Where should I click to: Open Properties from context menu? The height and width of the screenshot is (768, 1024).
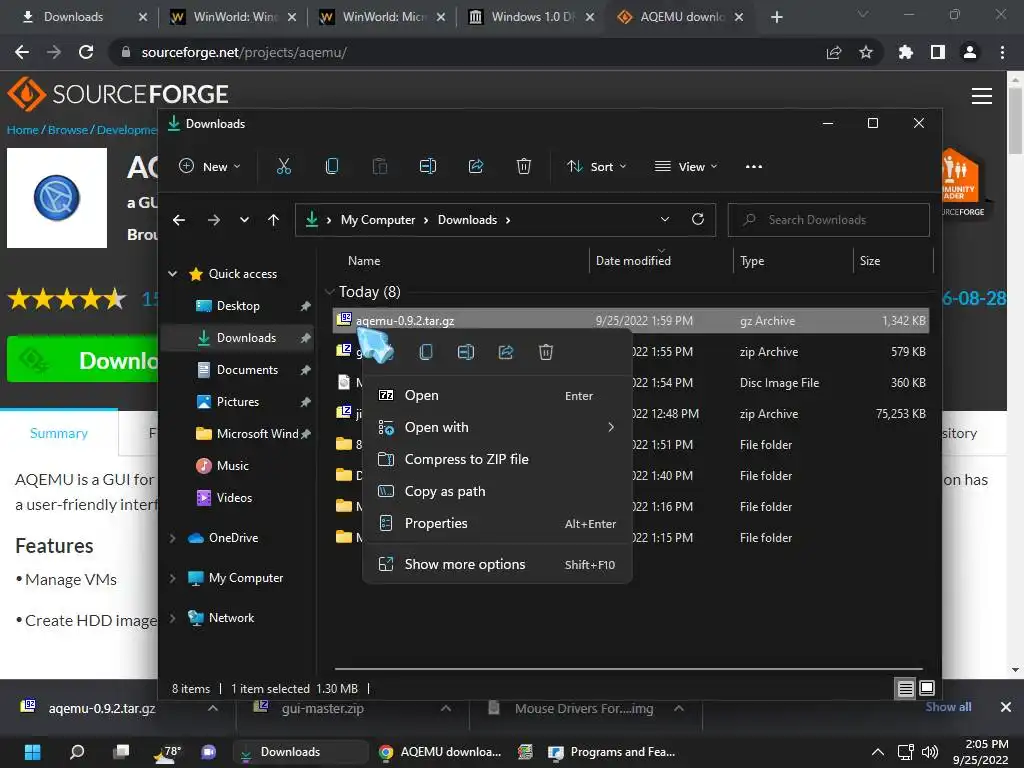497,523
